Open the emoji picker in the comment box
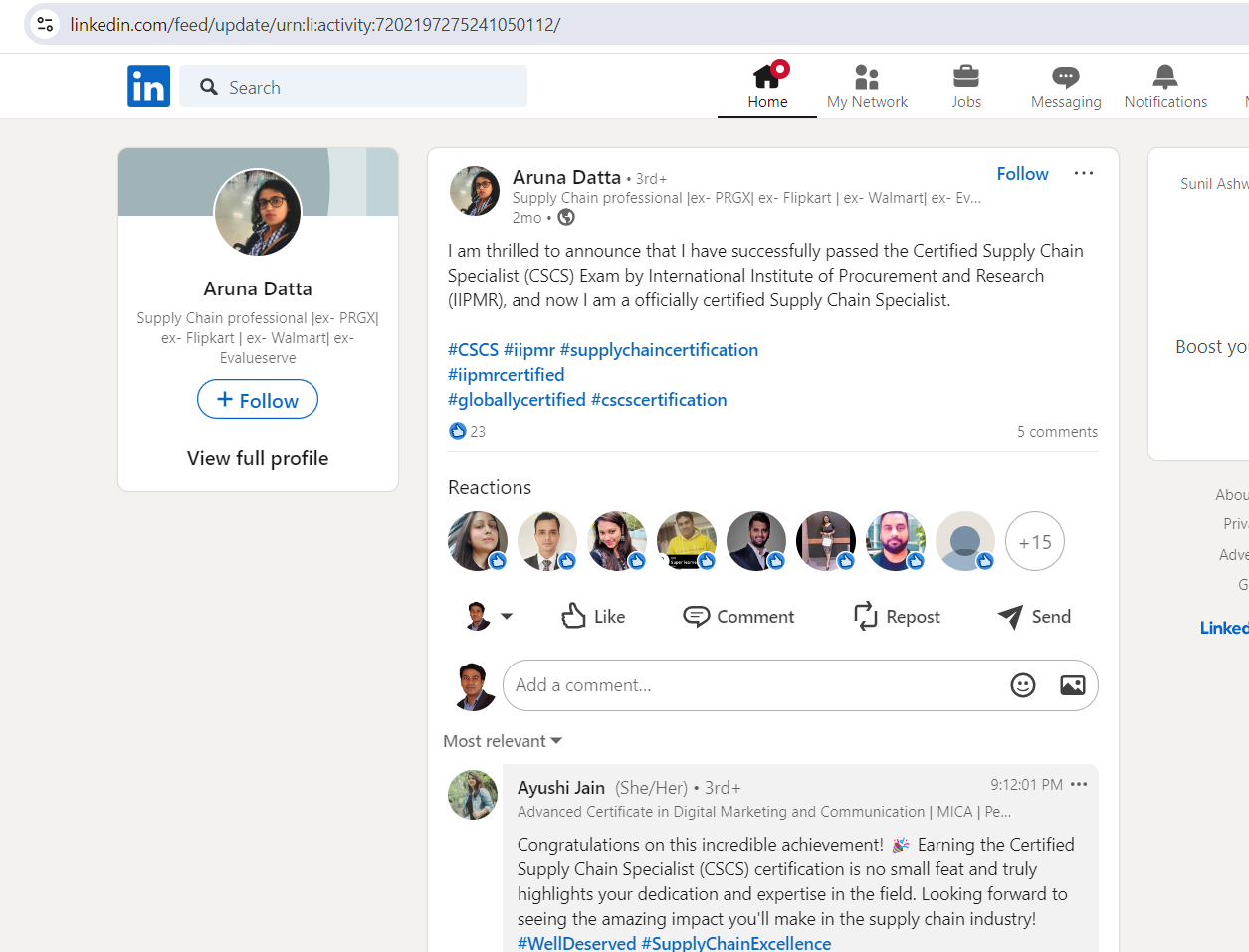The image size is (1249, 952). 1023,685
